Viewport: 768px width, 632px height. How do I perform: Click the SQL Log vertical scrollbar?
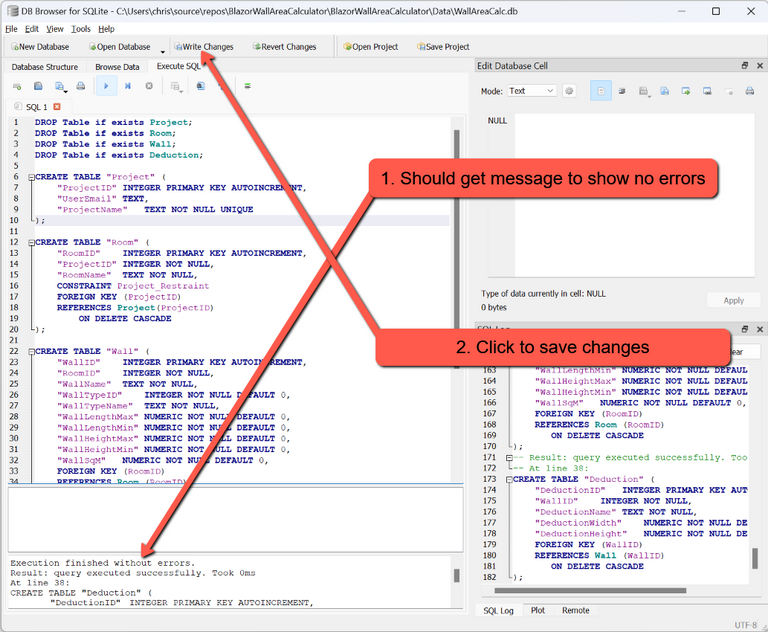coord(755,559)
